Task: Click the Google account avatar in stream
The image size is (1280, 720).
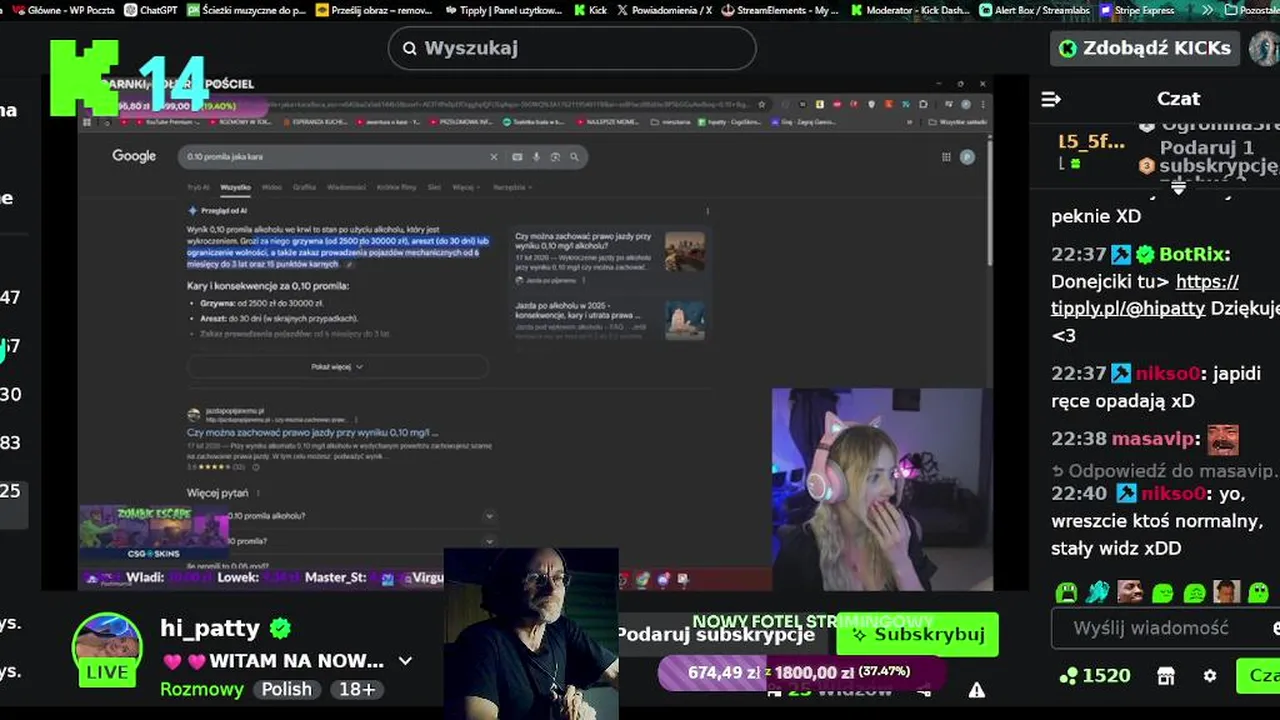Action: 967,157
